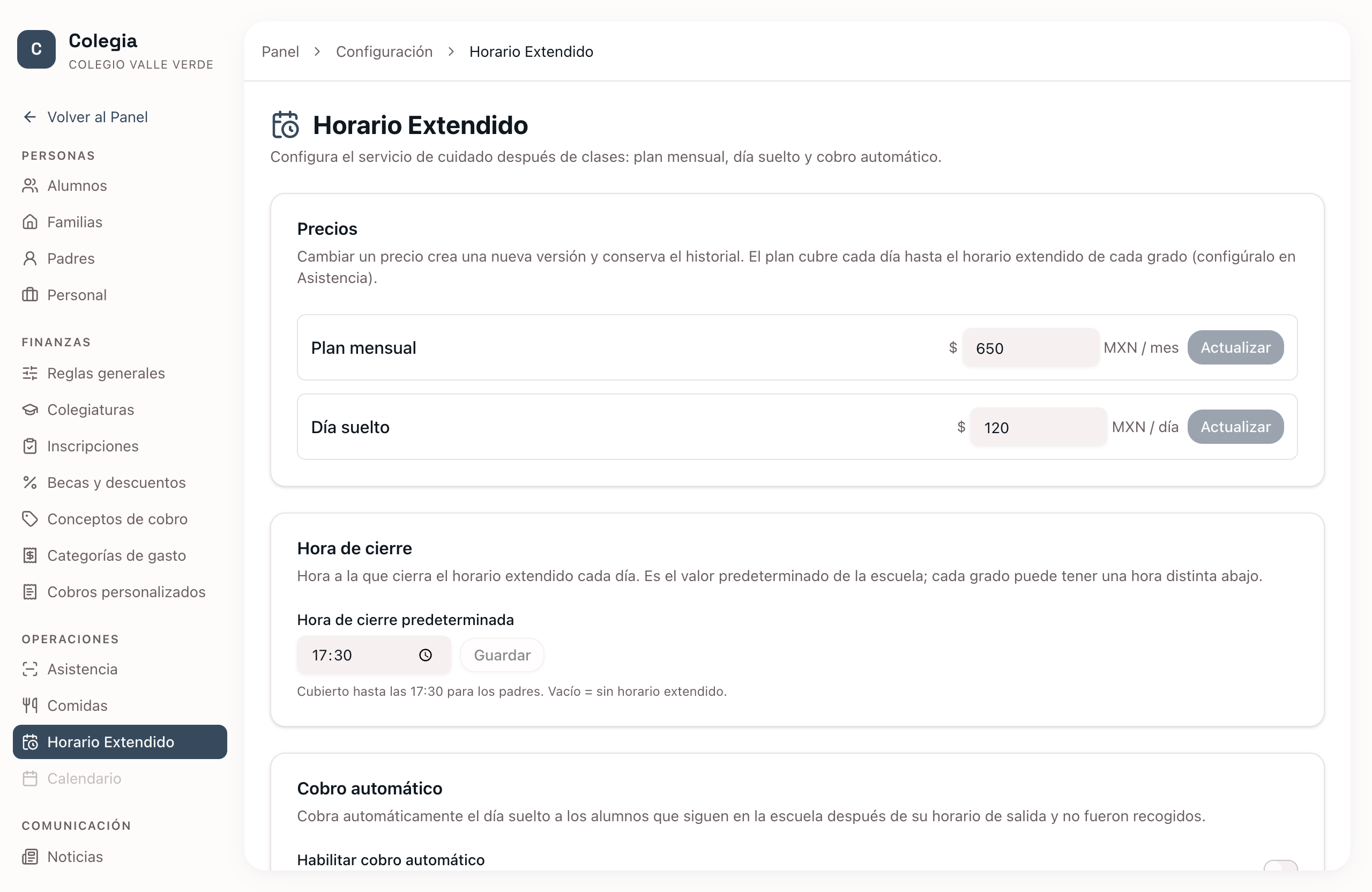Click the page title calendar-clock icon
Screen dimensions: 1372x892
tap(285, 125)
